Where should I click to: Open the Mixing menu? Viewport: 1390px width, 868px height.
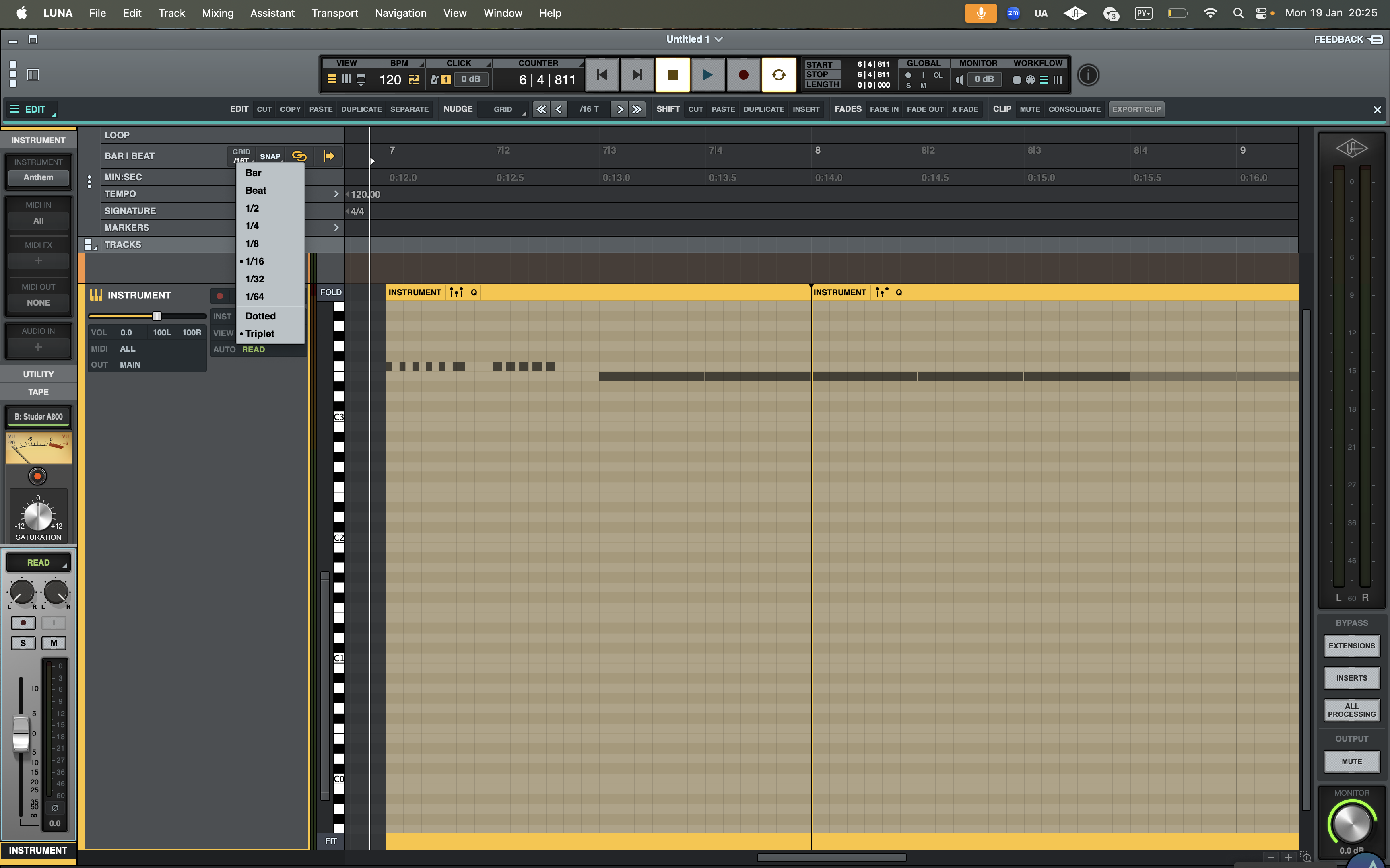217,13
